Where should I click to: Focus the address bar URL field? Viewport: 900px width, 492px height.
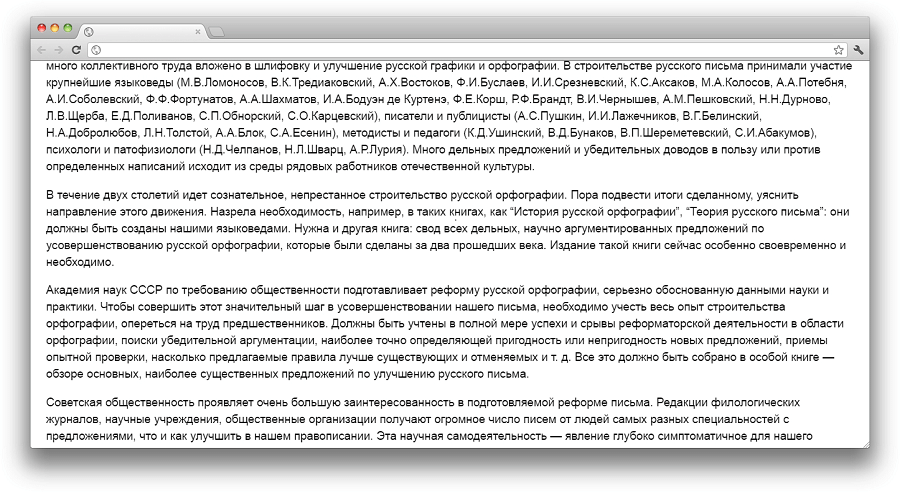coord(465,50)
